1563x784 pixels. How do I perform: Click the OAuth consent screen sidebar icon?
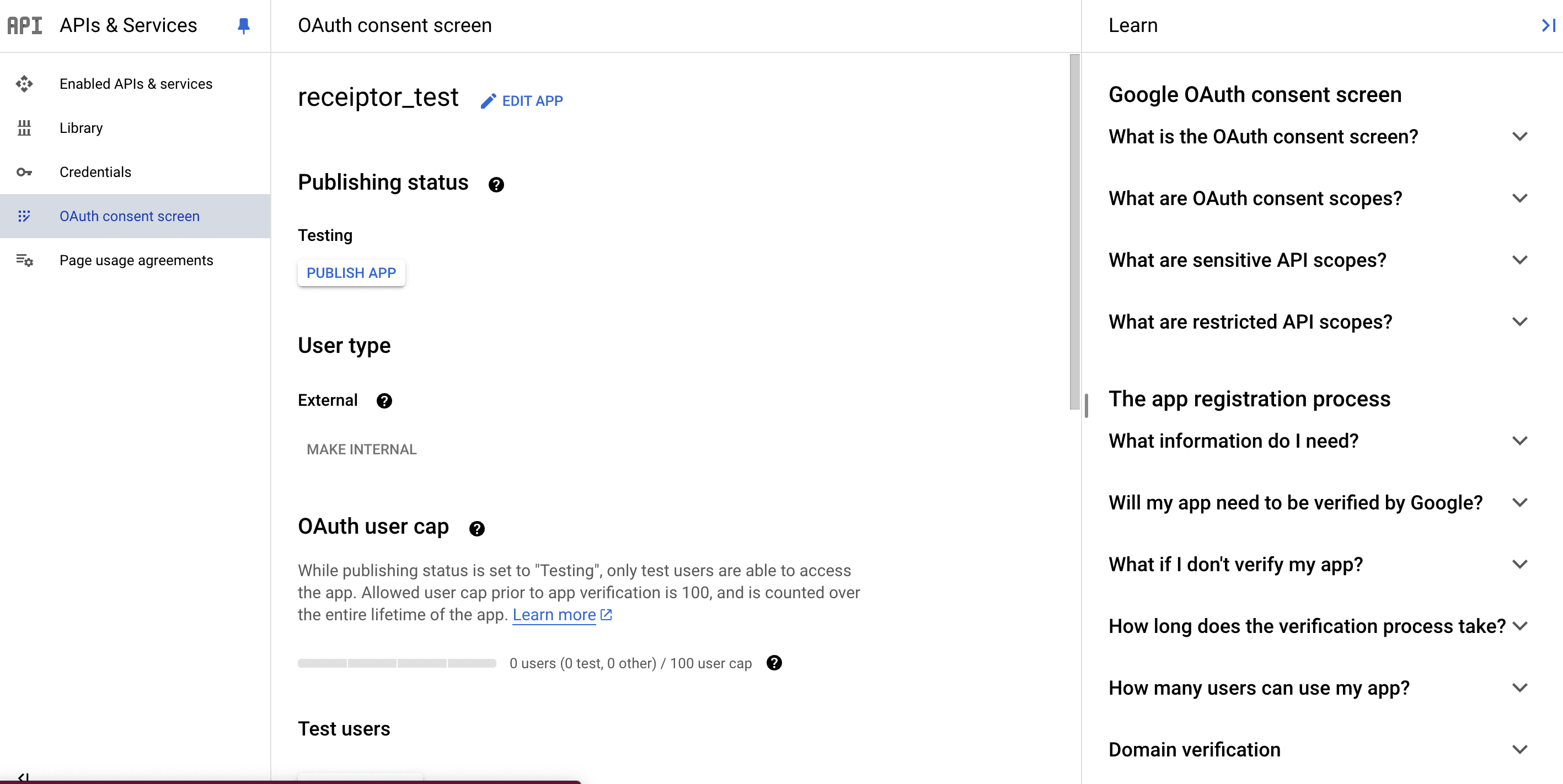[24, 217]
